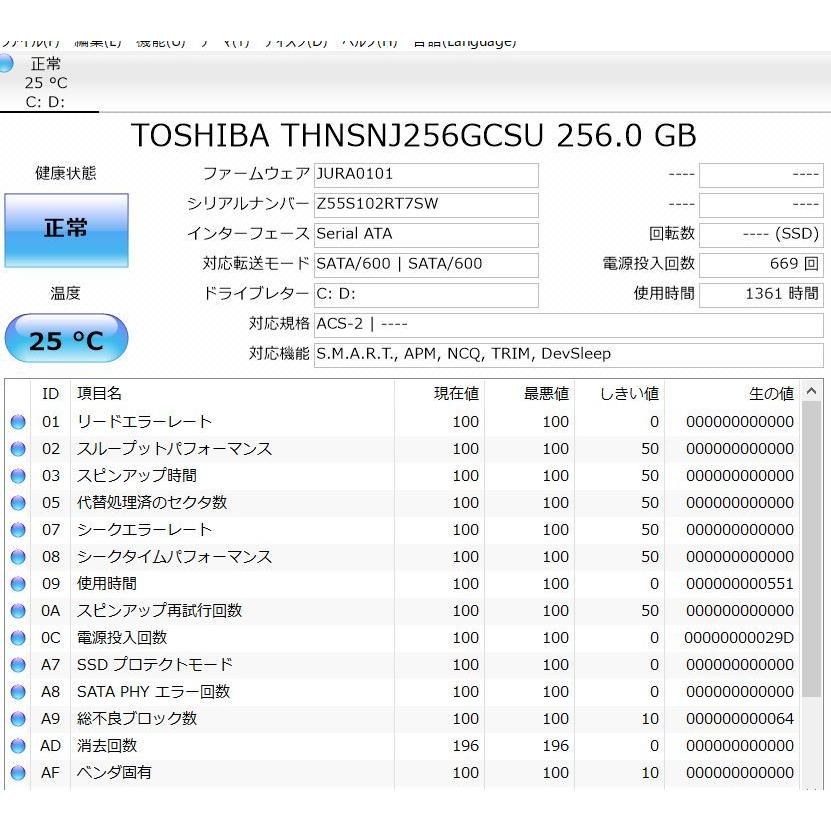Image resolution: width=831 pixels, height=831 pixels.
Task: Click the status icon for SSD プロテクトモード
Action: point(18,664)
